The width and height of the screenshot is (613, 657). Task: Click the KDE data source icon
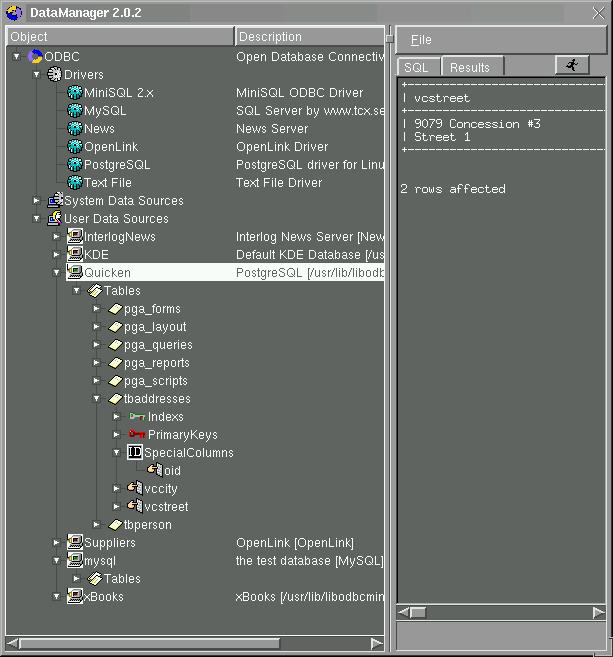coord(75,254)
